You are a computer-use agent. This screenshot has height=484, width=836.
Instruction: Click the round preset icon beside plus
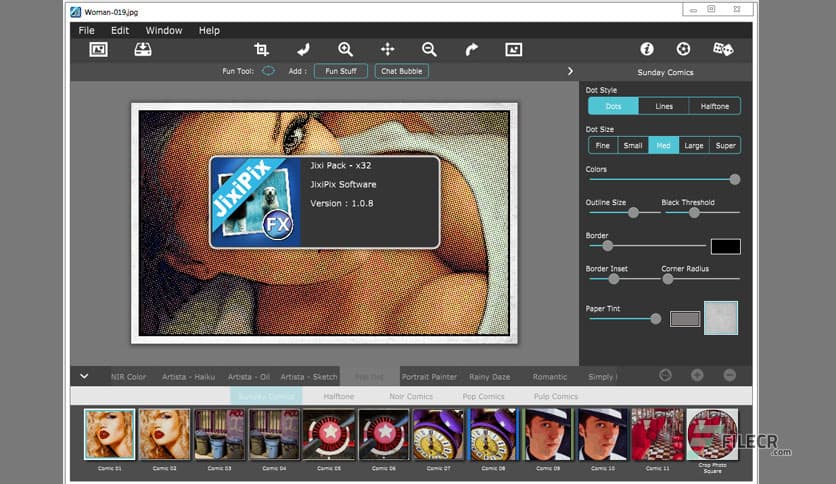(665, 375)
